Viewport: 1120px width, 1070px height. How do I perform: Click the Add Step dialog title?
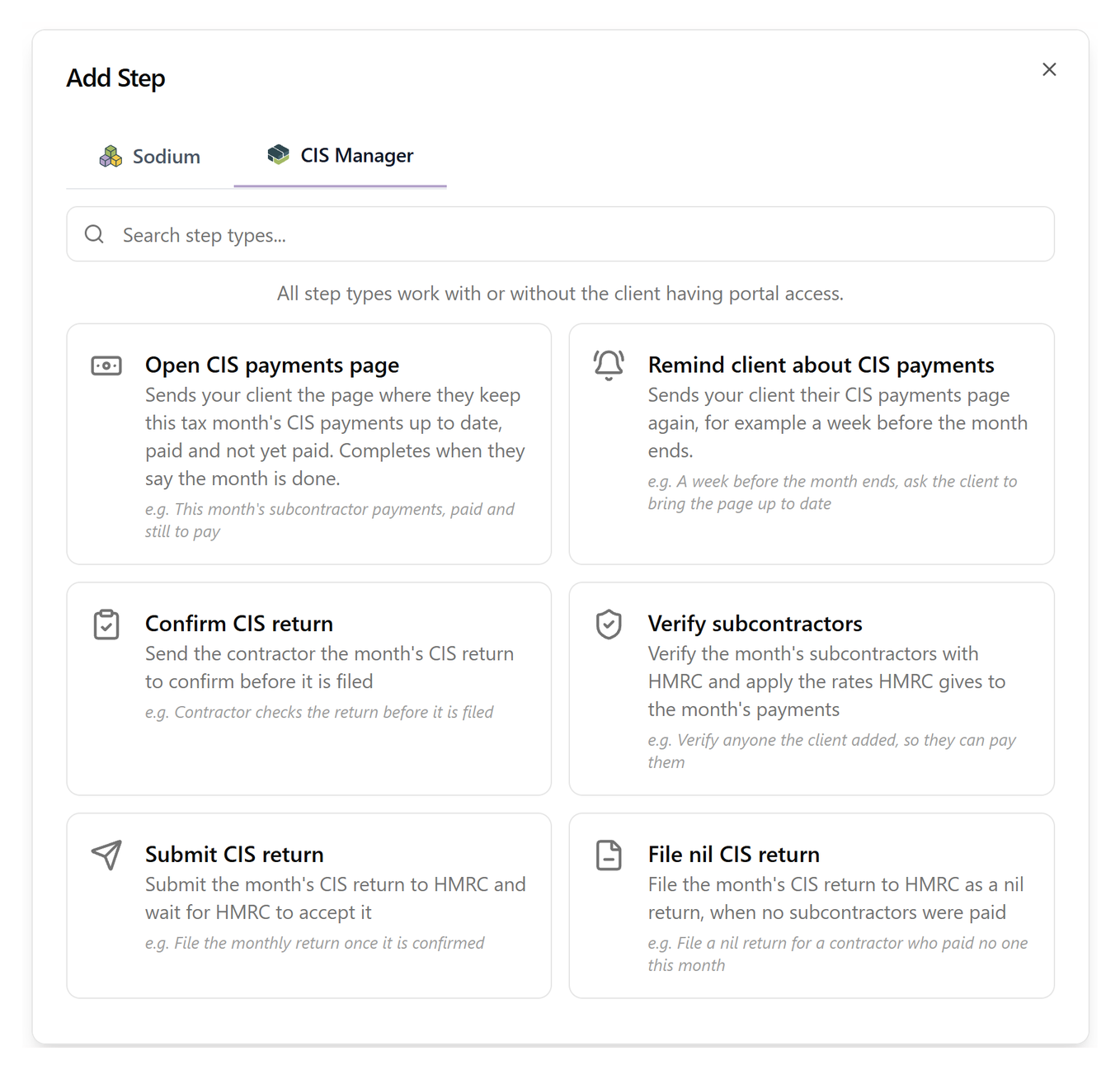(x=116, y=78)
